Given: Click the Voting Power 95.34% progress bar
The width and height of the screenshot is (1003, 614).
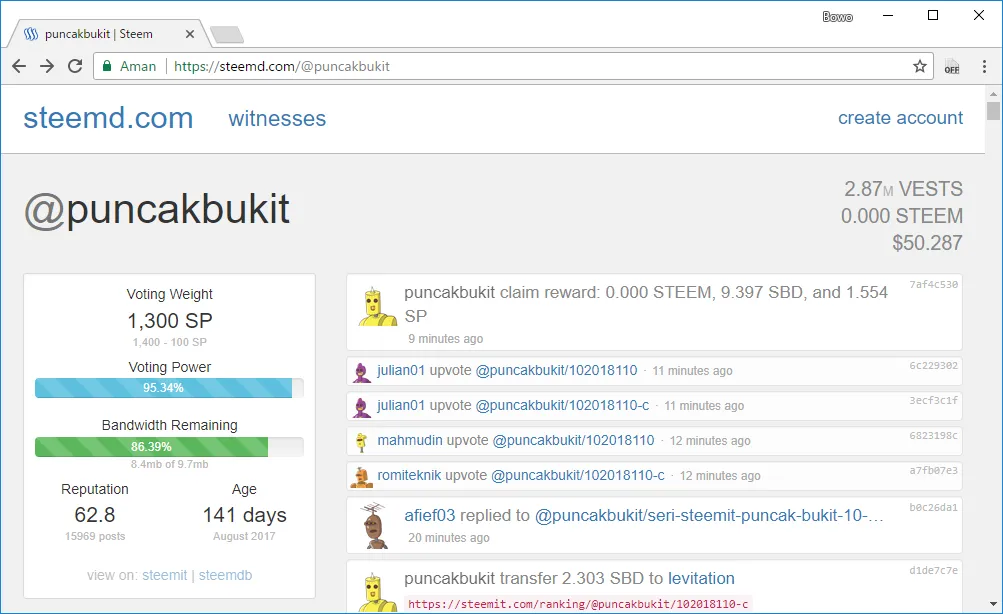Looking at the screenshot, I should click(x=169, y=388).
